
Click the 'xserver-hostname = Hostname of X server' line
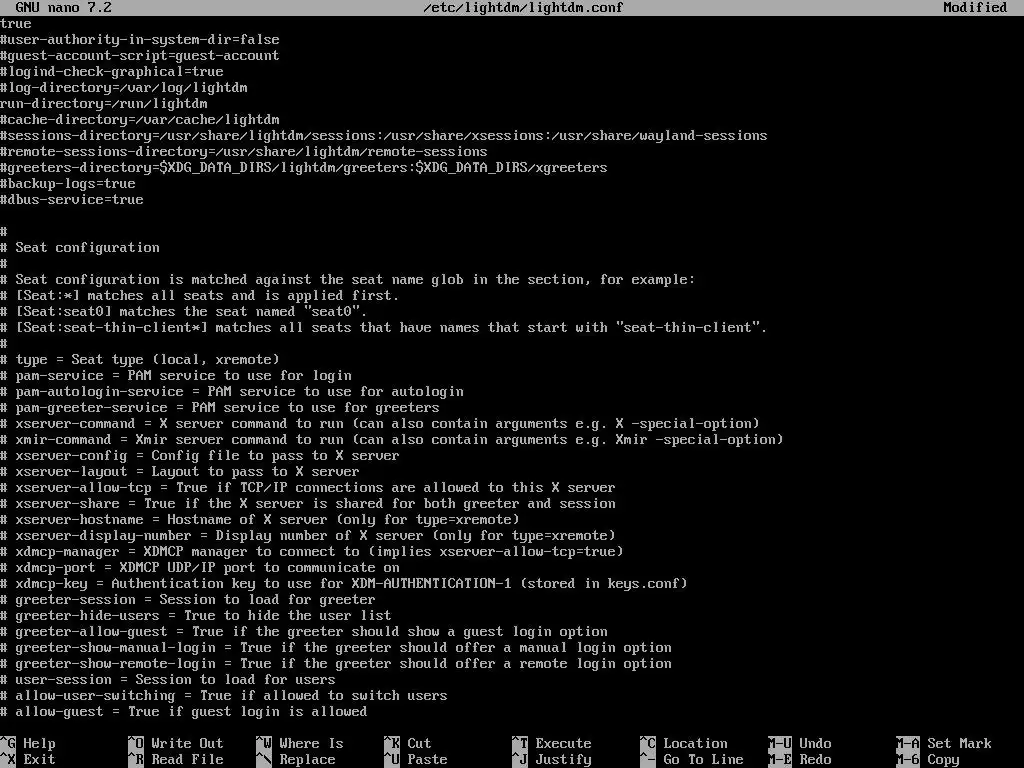pos(260,519)
